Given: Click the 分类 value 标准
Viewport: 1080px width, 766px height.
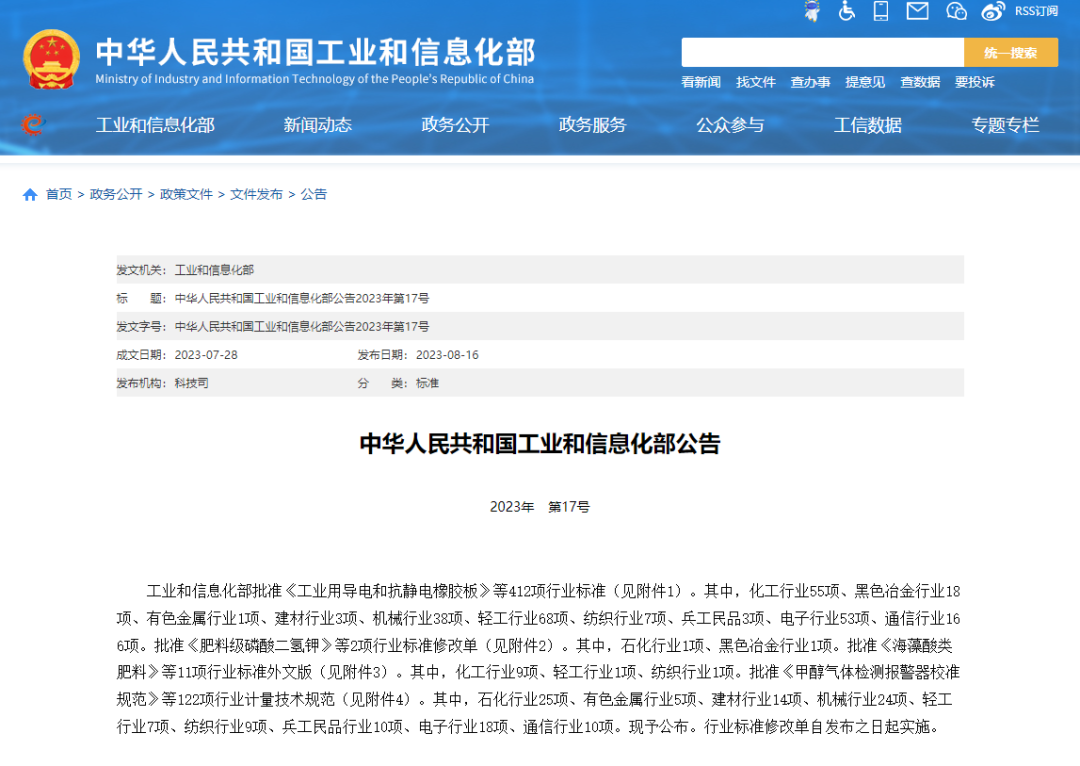Looking at the screenshot, I should (427, 383).
